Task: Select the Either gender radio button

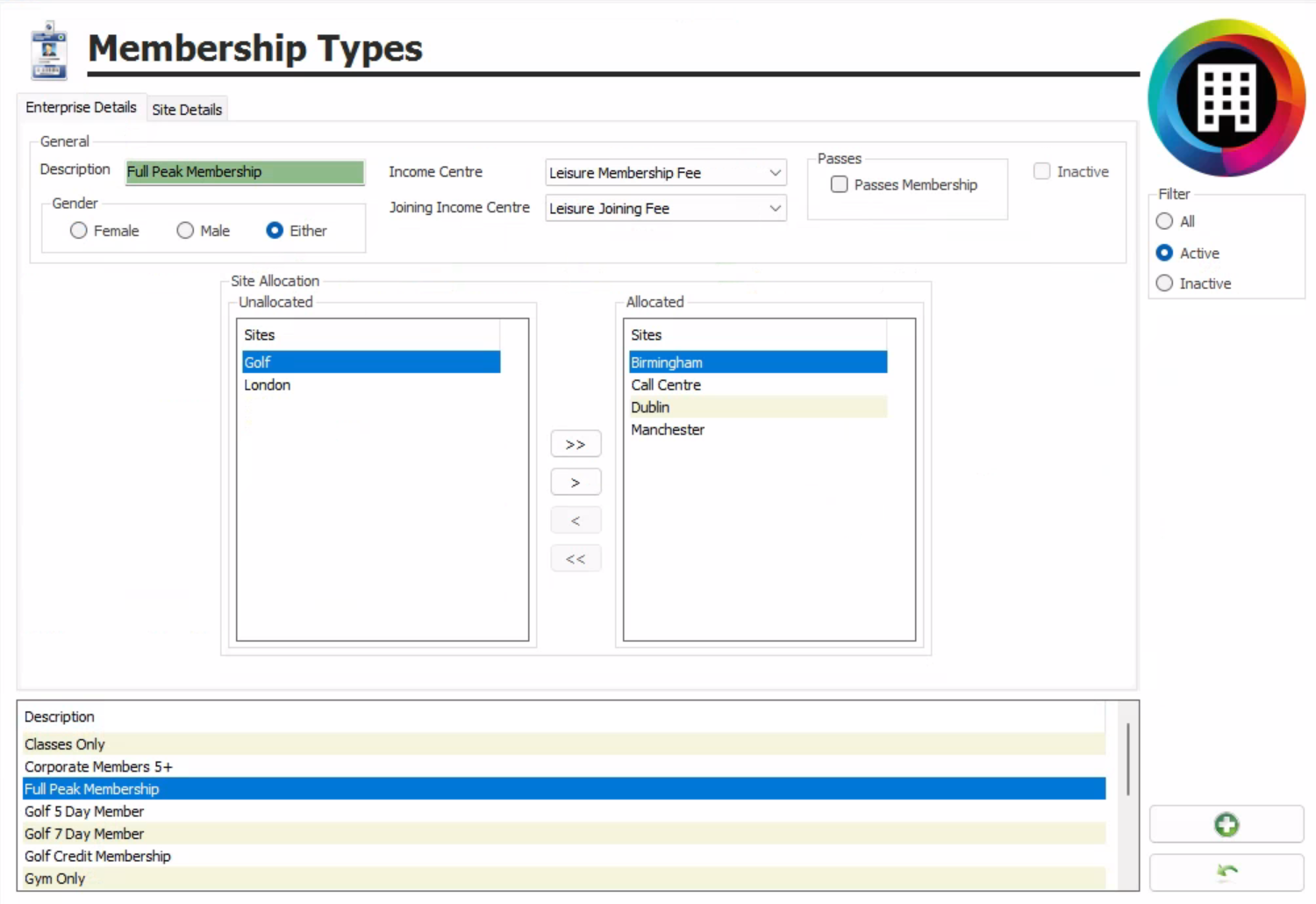Action: coord(275,231)
